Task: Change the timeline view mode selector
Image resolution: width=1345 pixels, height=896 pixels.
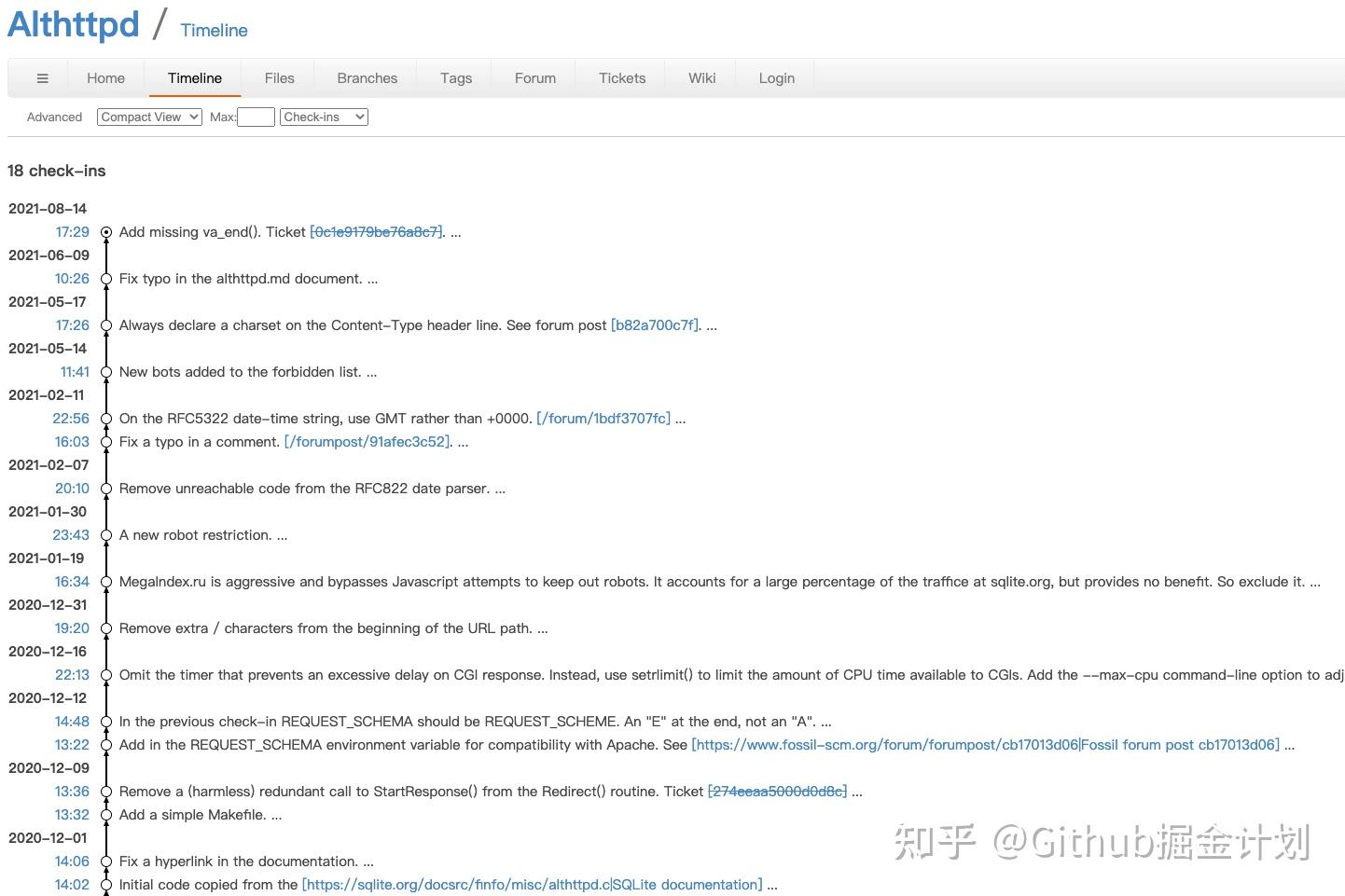Action: coord(148,117)
